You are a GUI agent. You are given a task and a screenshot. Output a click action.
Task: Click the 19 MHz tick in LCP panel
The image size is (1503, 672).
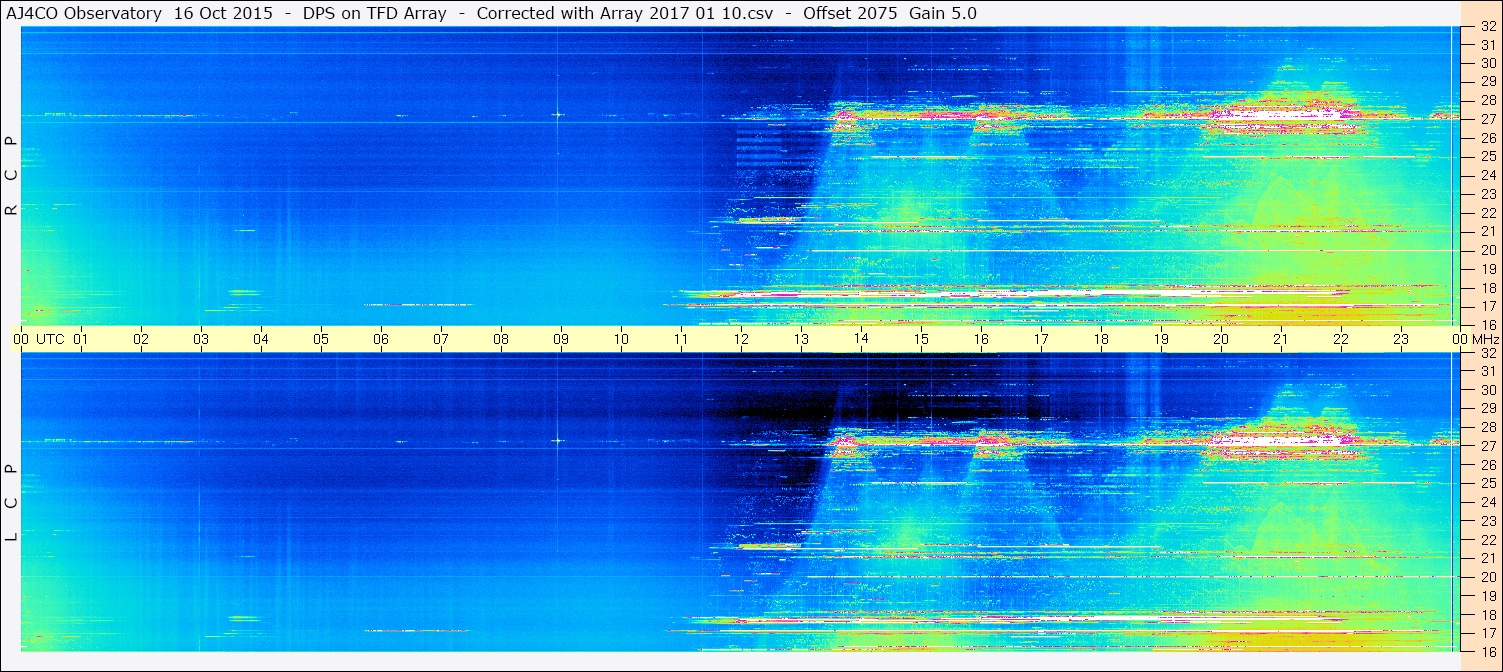tap(1488, 595)
